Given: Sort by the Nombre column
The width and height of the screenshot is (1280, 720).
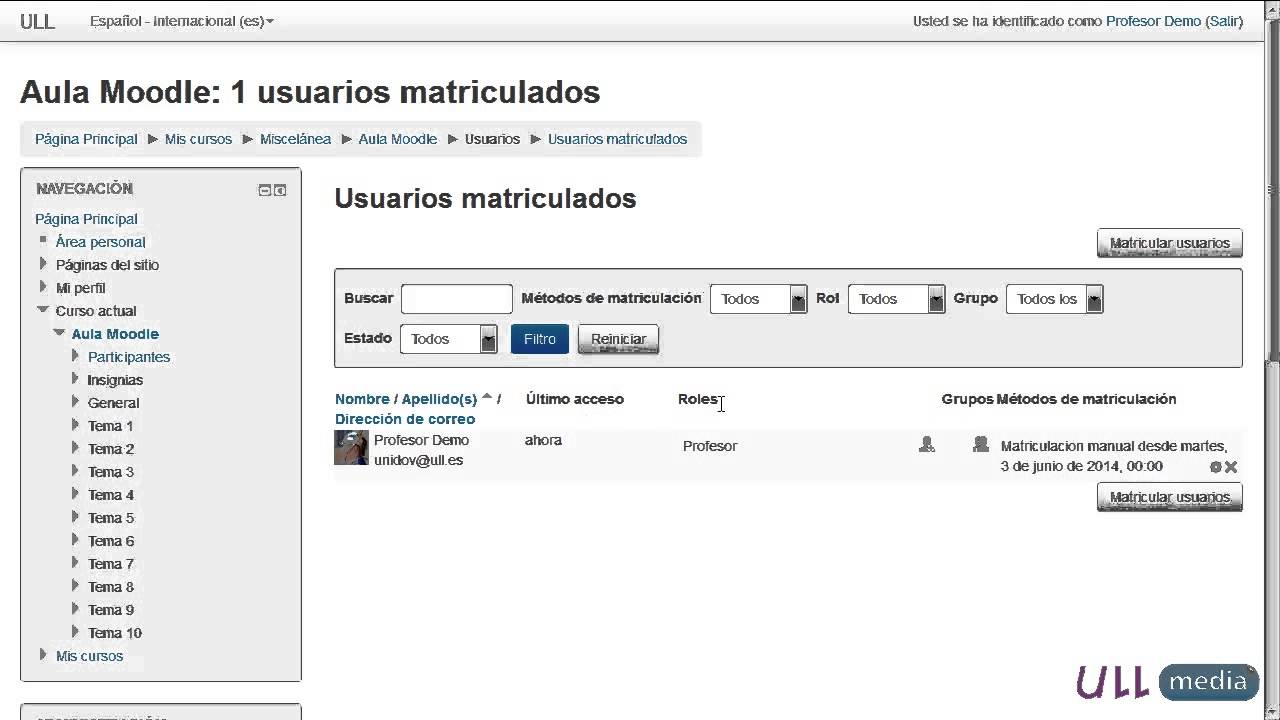Looking at the screenshot, I should [x=363, y=399].
